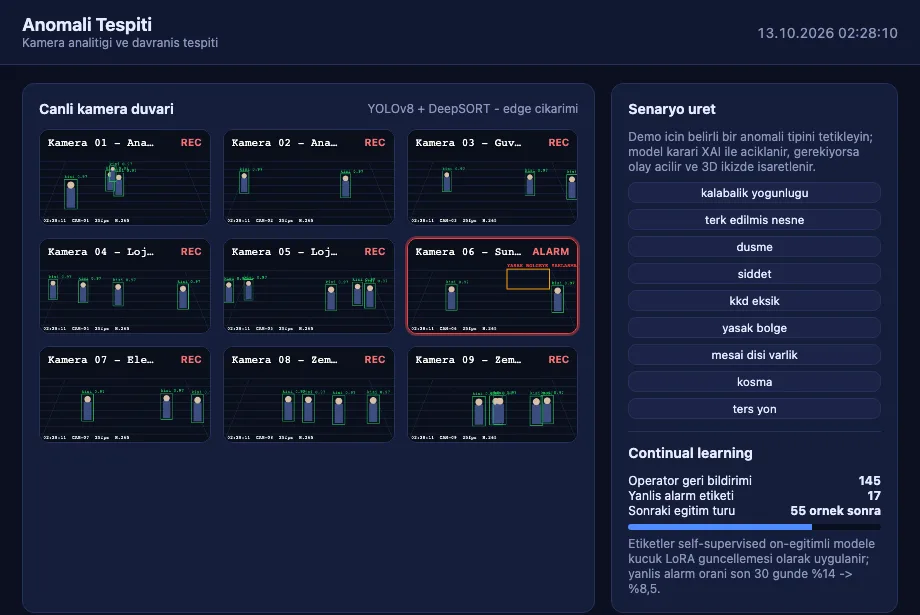View the Kamera 04 camera feed
The height and width of the screenshot is (615, 920).
pyautogui.click(x=124, y=286)
